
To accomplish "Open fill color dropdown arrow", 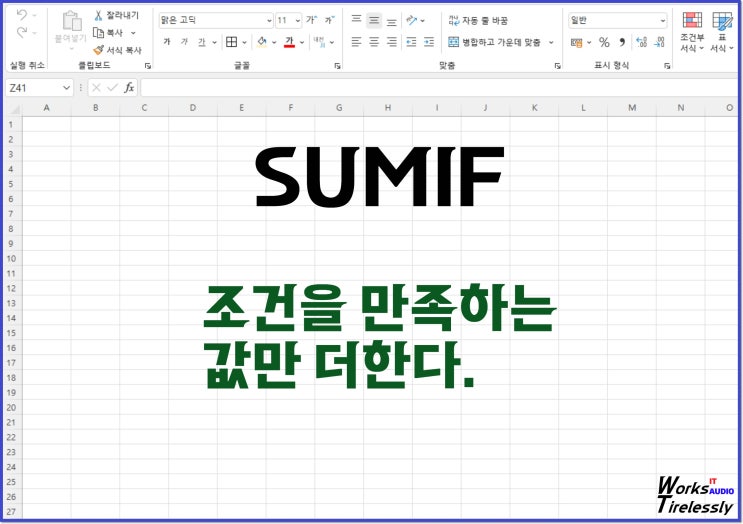I will point(274,43).
